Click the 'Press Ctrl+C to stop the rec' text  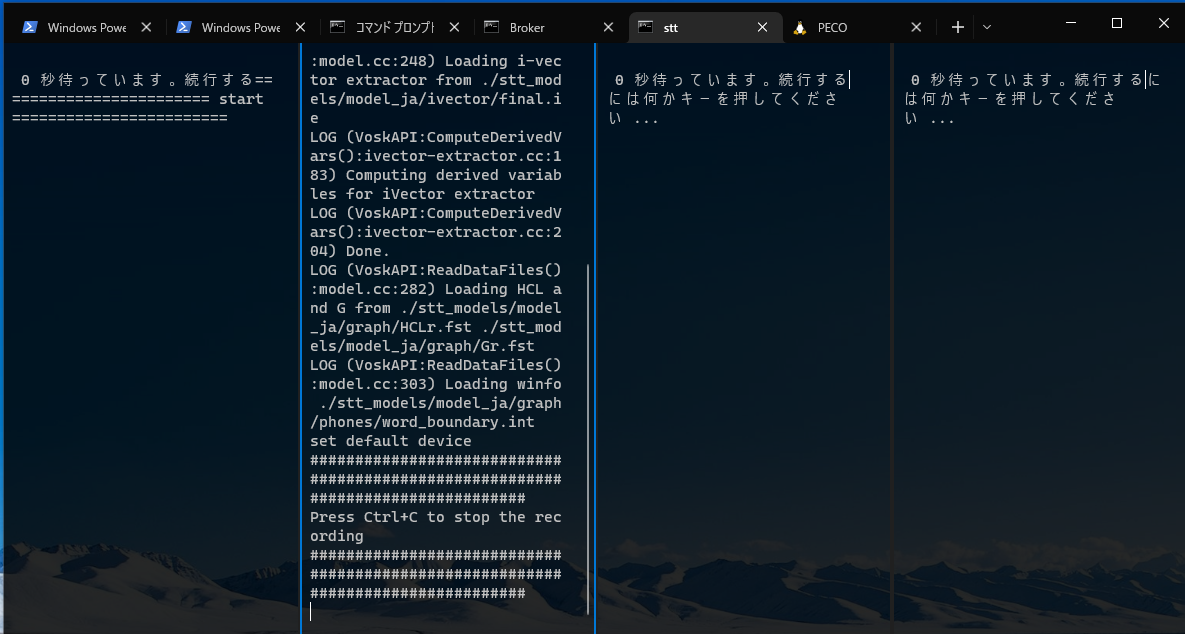tap(435, 517)
